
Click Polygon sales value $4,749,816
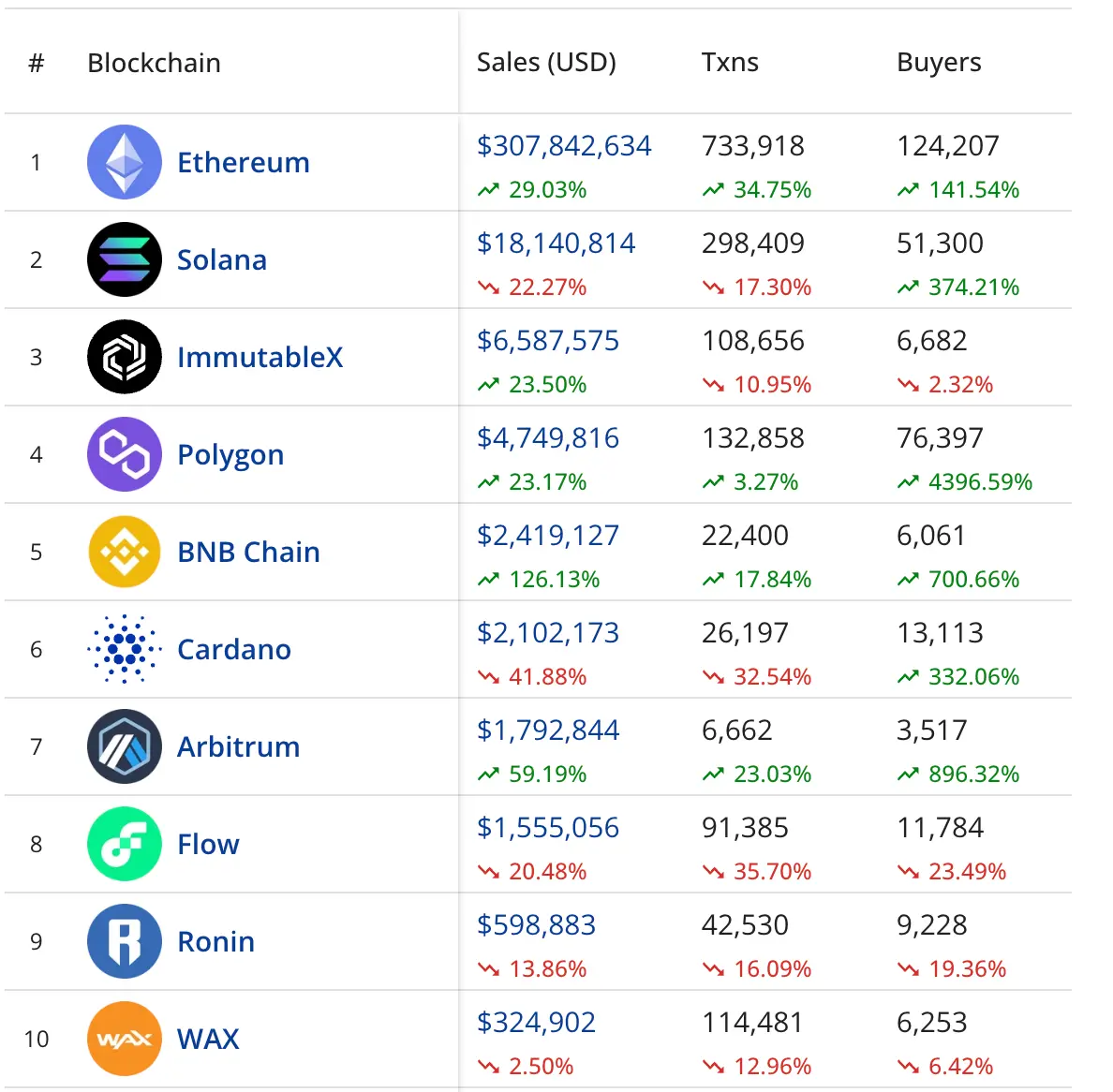[548, 437]
